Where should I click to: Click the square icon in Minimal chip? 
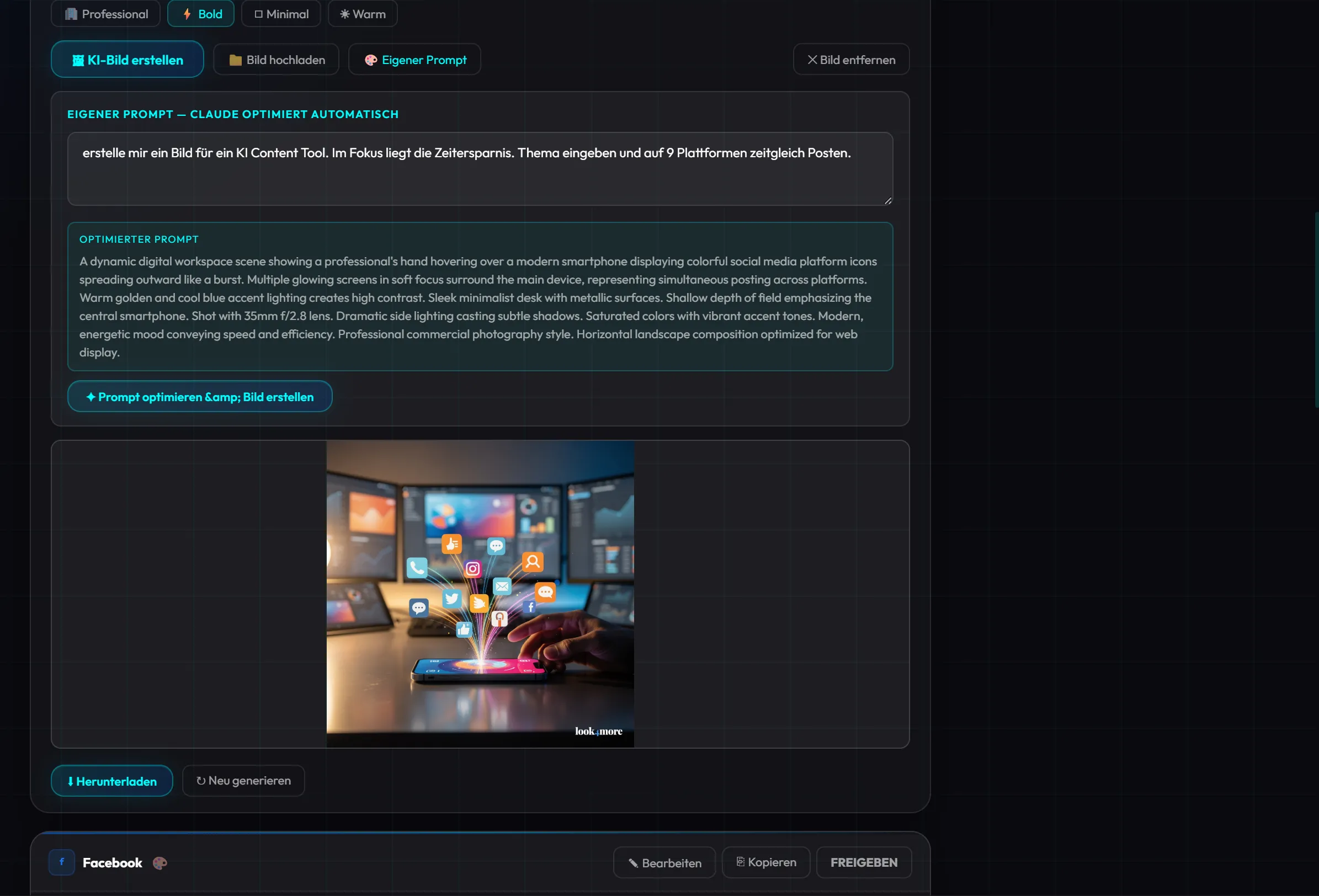pos(258,14)
